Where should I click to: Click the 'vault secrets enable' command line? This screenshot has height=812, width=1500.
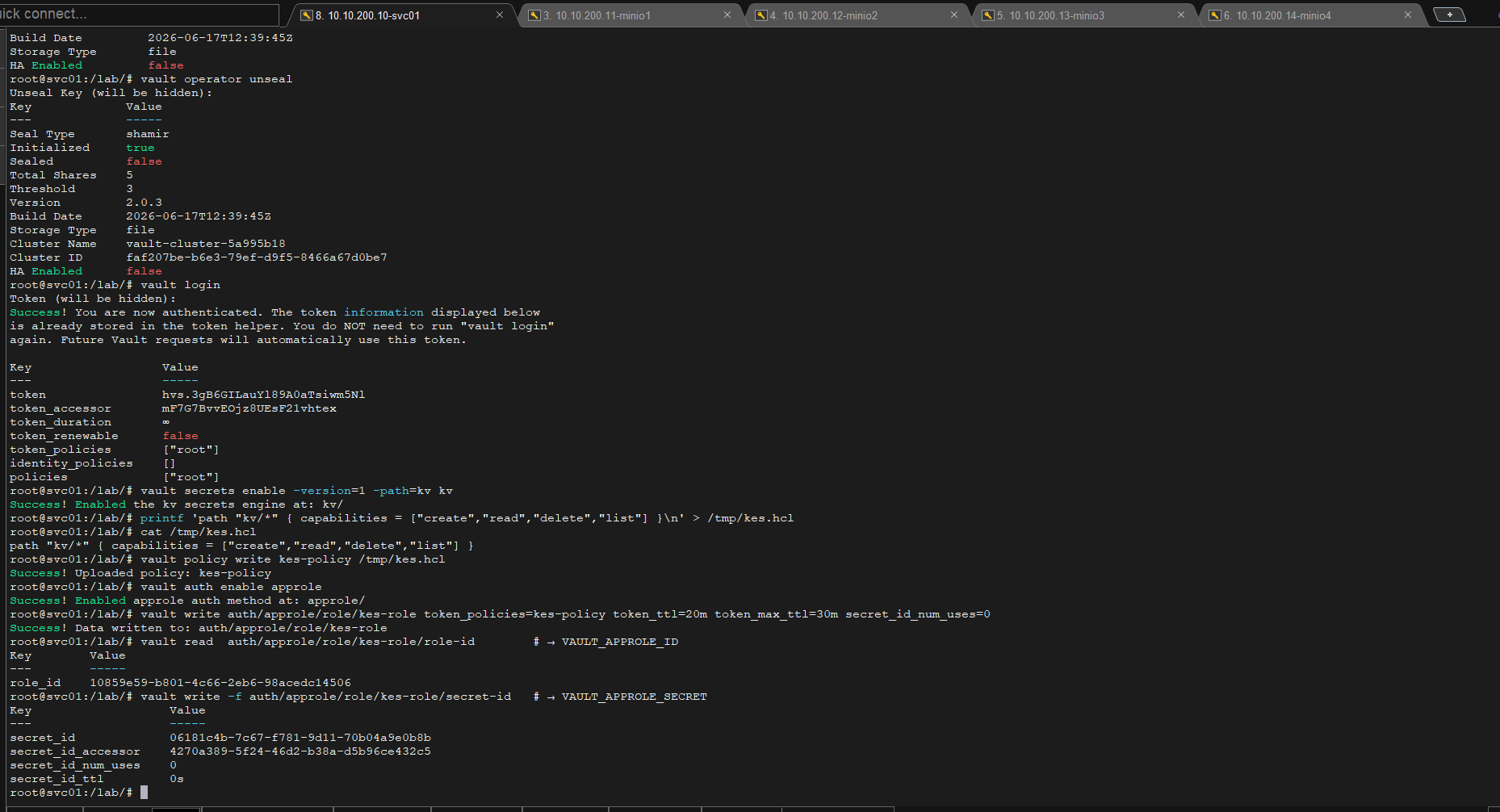[231, 491]
